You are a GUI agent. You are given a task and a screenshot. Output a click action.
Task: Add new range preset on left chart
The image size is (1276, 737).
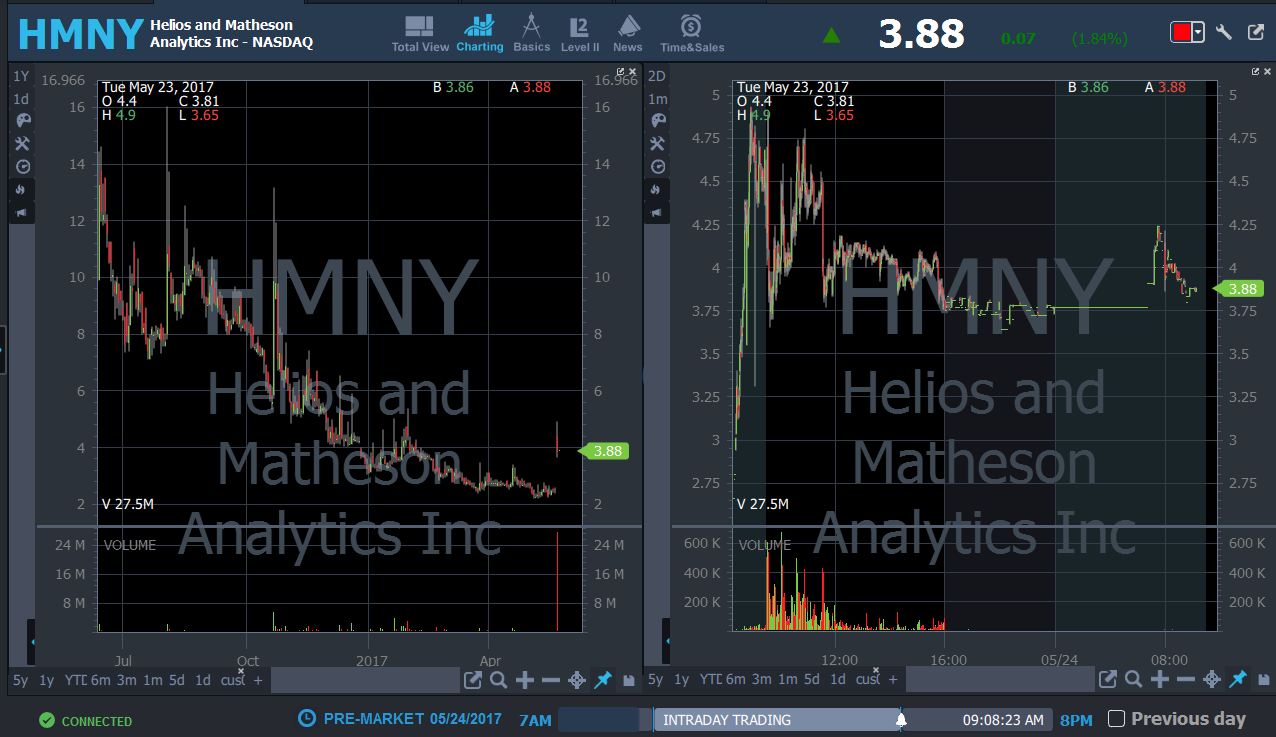point(258,680)
